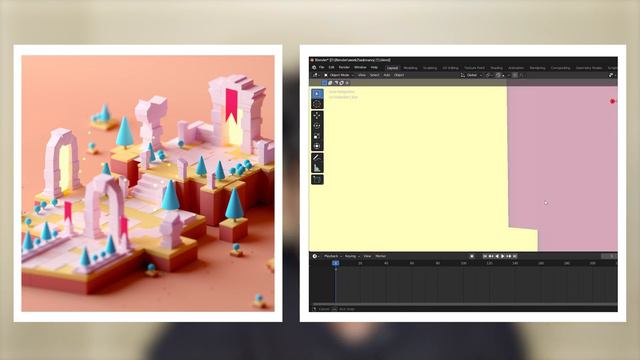Viewport: 640px width, 360px height.
Task: Select the Annotate tool
Action: (317, 158)
